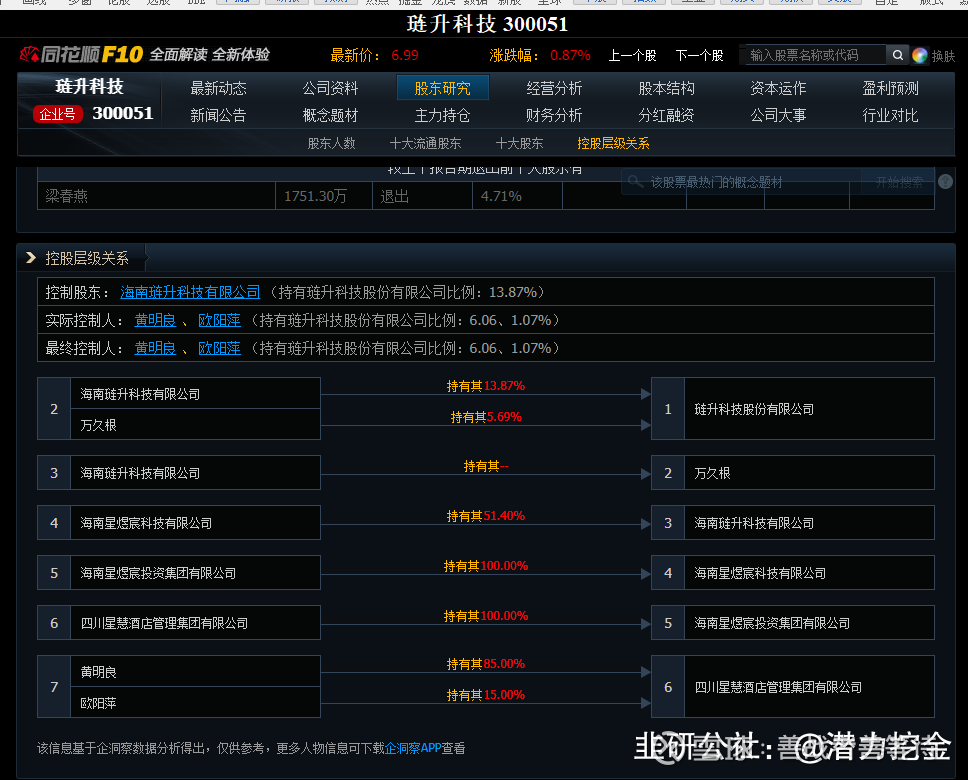968x780 pixels.
Task: Click the 1751.30万 cell
Action: click(x=323, y=196)
